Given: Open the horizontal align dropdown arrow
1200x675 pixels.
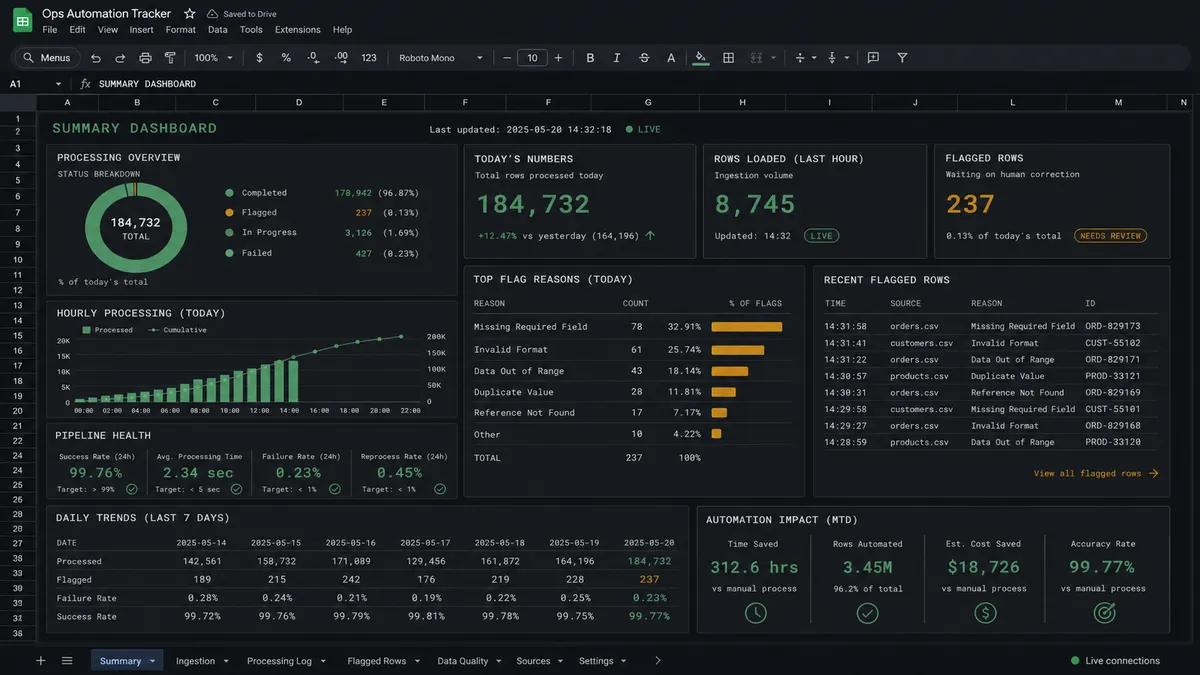Looking at the screenshot, I should (814, 58).
